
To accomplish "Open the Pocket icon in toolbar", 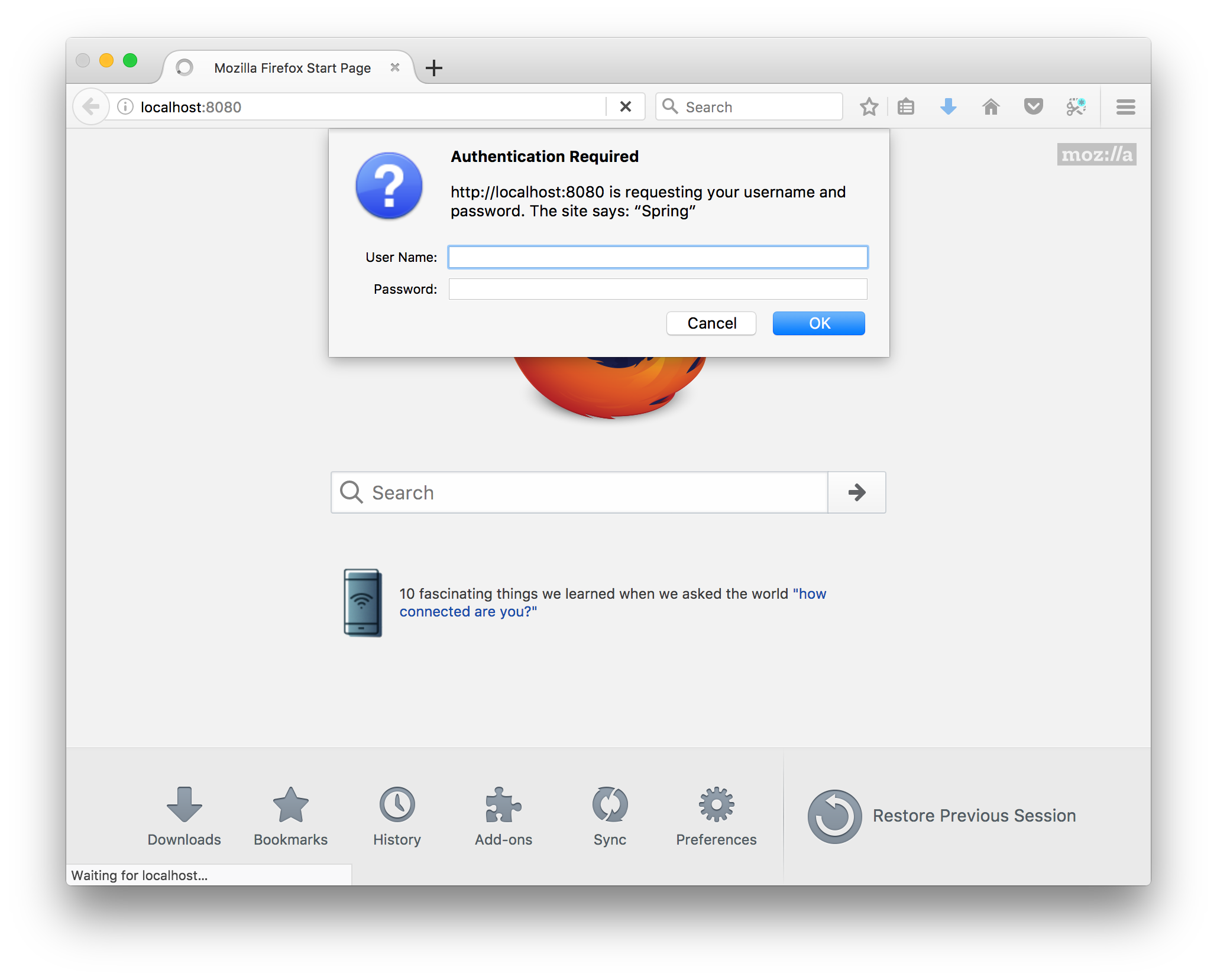I will click(1033, 107).
